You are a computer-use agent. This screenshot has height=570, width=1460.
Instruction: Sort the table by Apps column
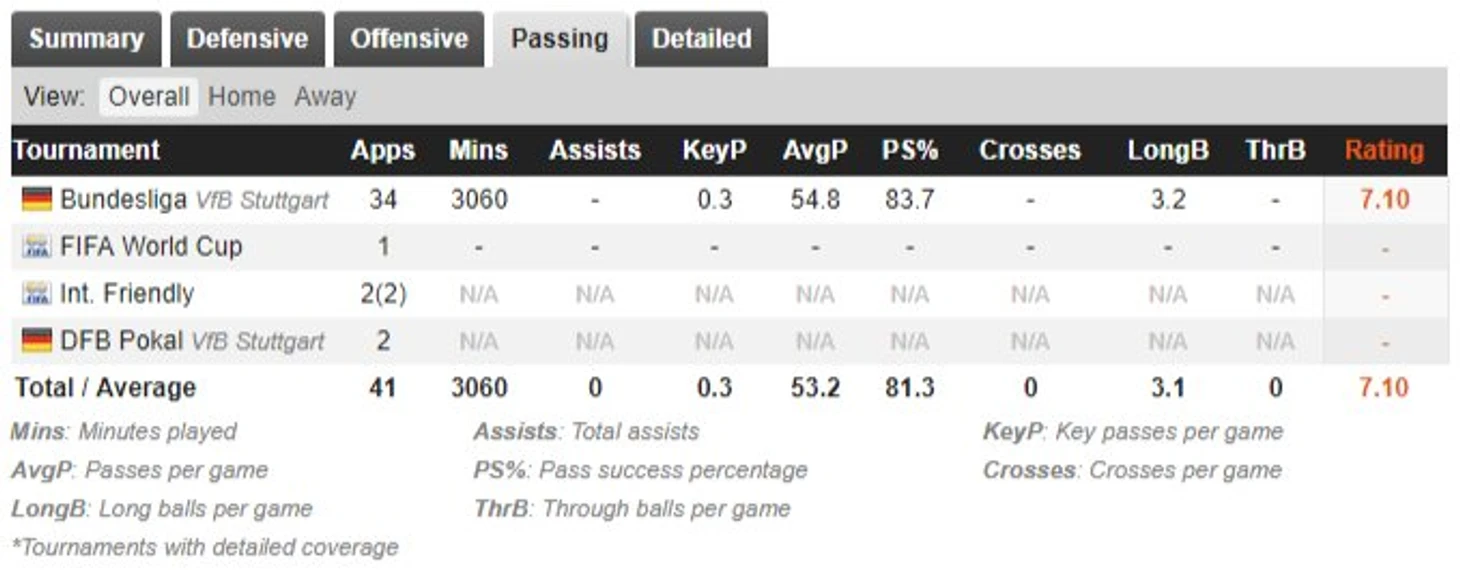pyautogui.click(x=382, y=151)
